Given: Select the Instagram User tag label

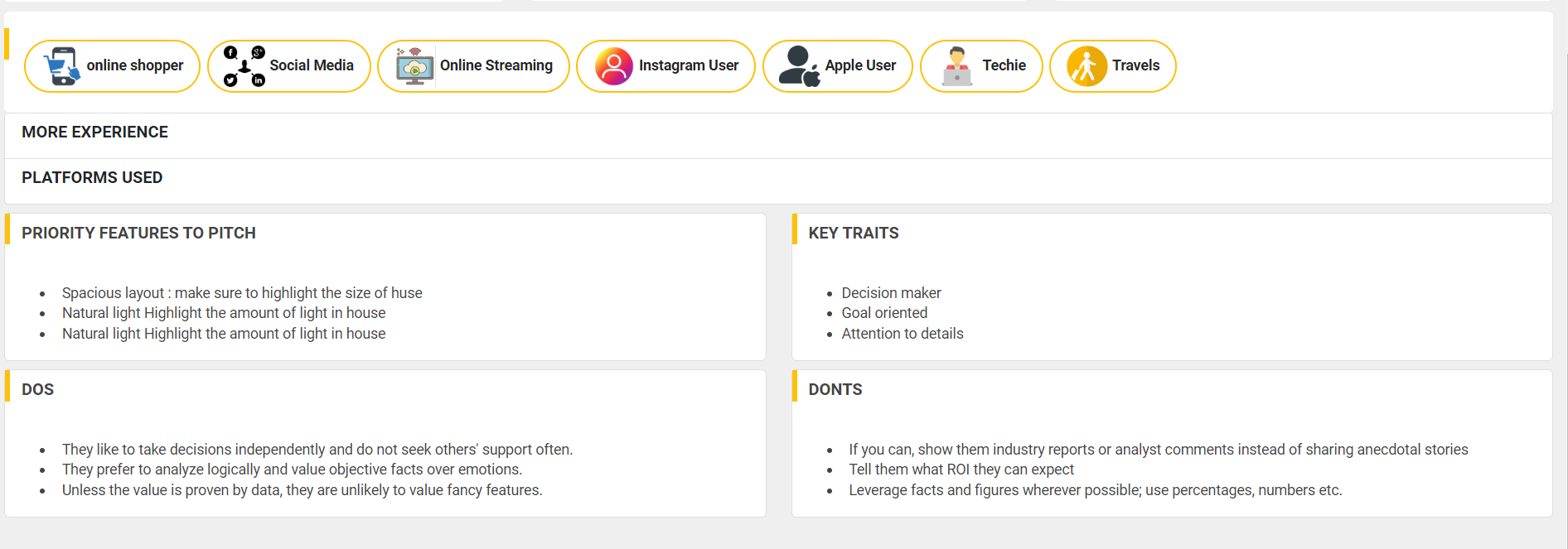Looking at the screenshot, I should 689,65.
